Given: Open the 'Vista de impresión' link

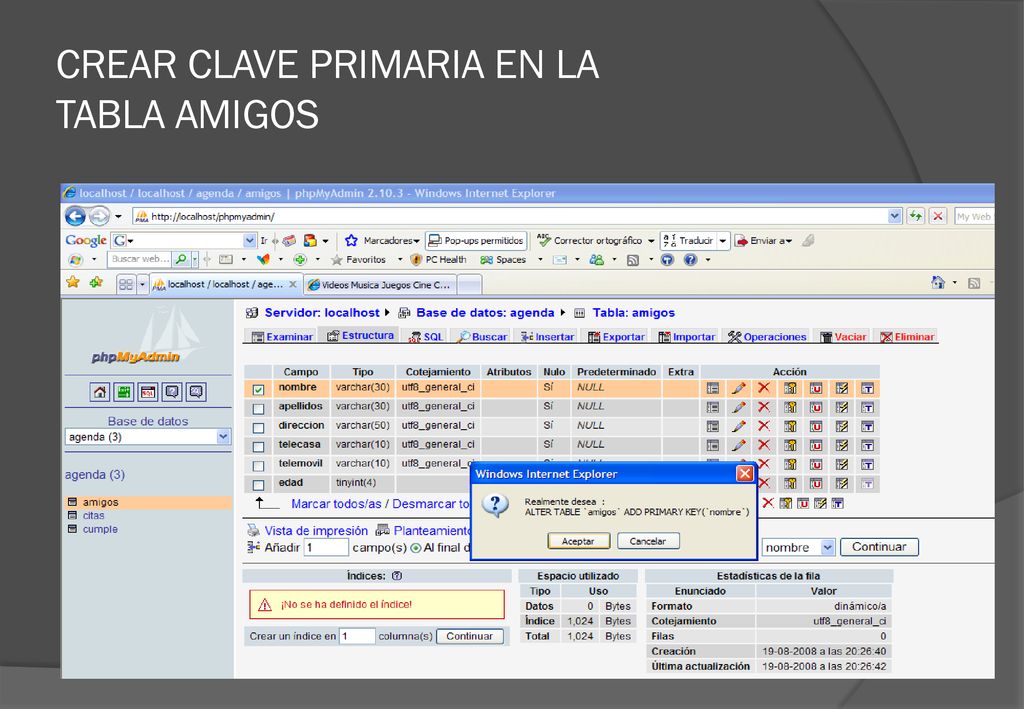Looking at the screenshot, I should (315, 531).
